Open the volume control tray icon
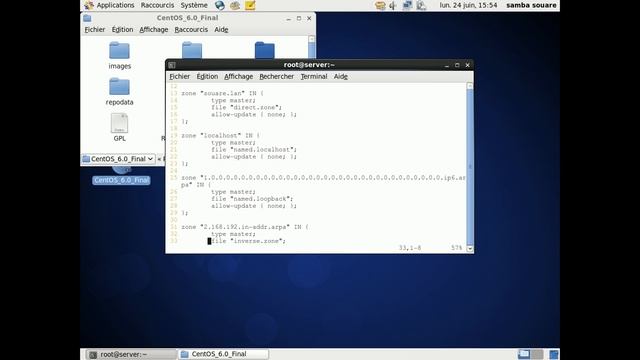This screenshot has height=360, width=640. 393,5
